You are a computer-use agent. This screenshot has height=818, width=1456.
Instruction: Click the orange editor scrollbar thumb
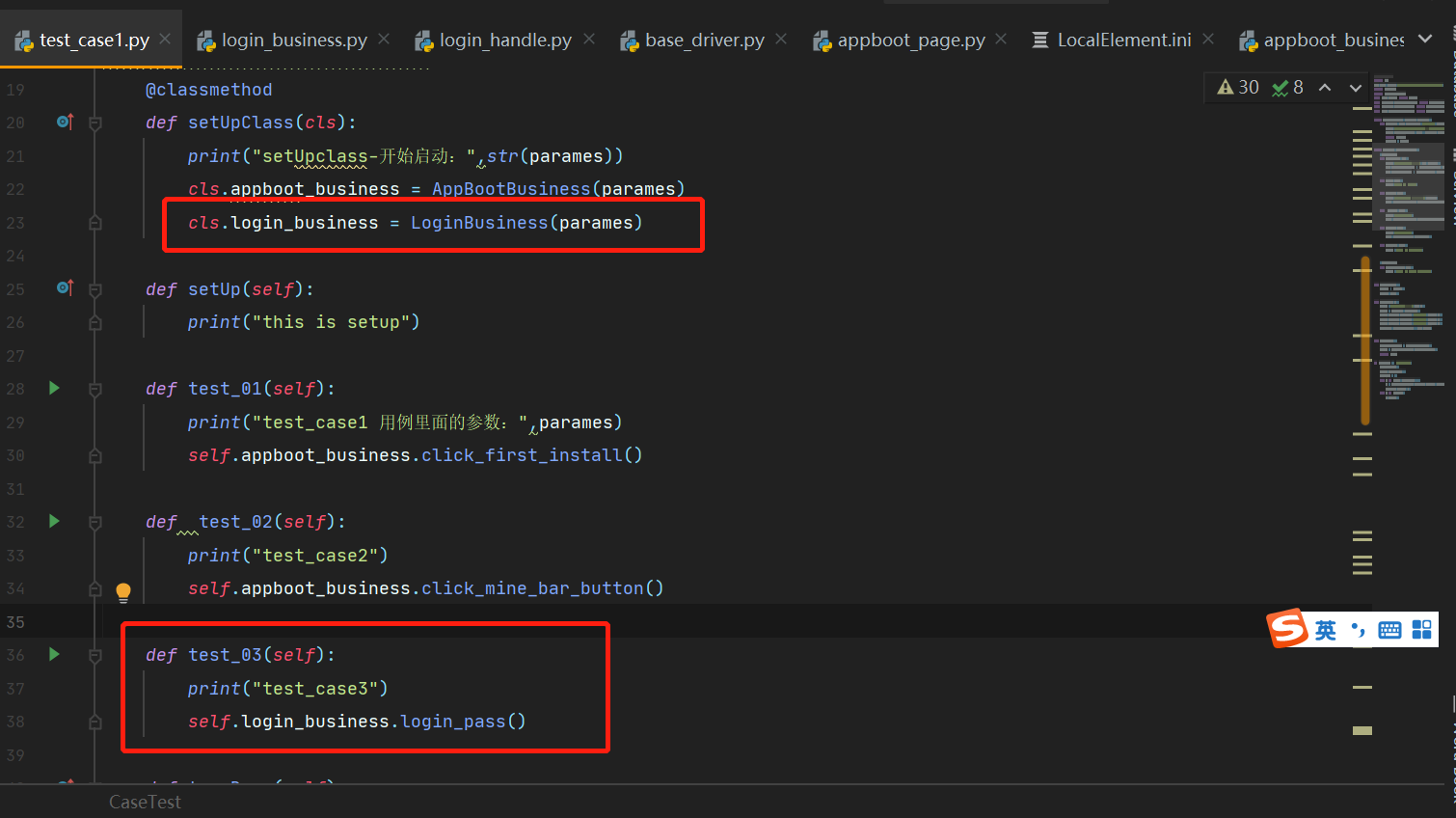pyautogui.click(x=1365, y=341)
